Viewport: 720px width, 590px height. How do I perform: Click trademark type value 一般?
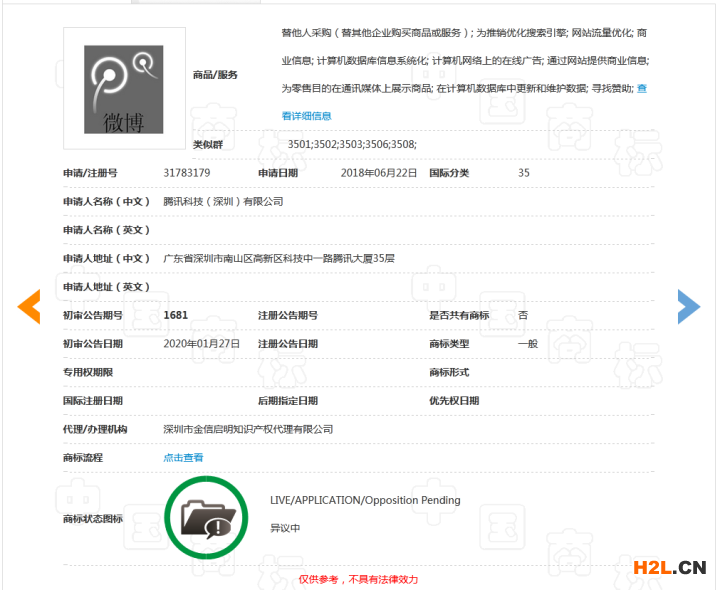tap(528, 343)
